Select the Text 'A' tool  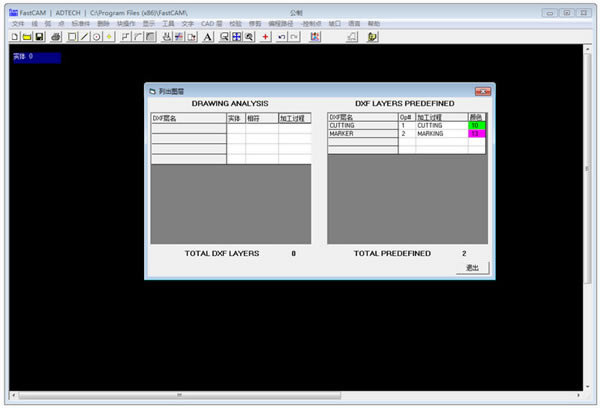(207, 37)
